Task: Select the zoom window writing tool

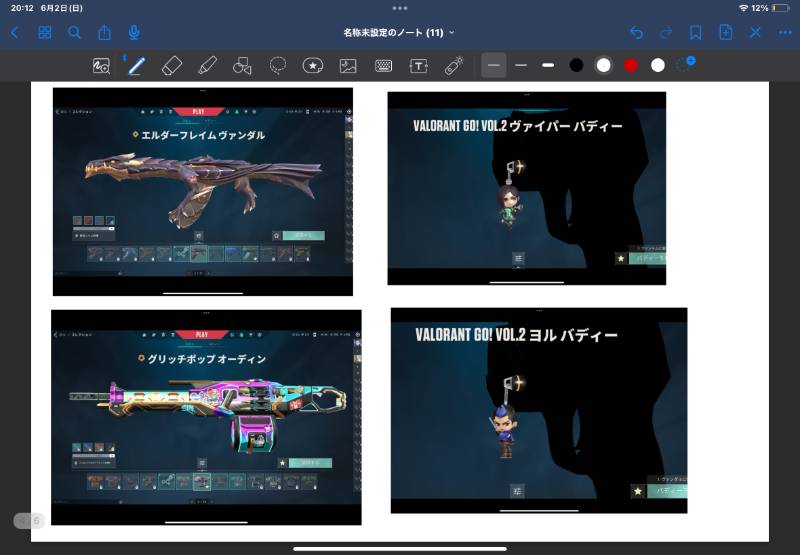Action: [101, 66]
